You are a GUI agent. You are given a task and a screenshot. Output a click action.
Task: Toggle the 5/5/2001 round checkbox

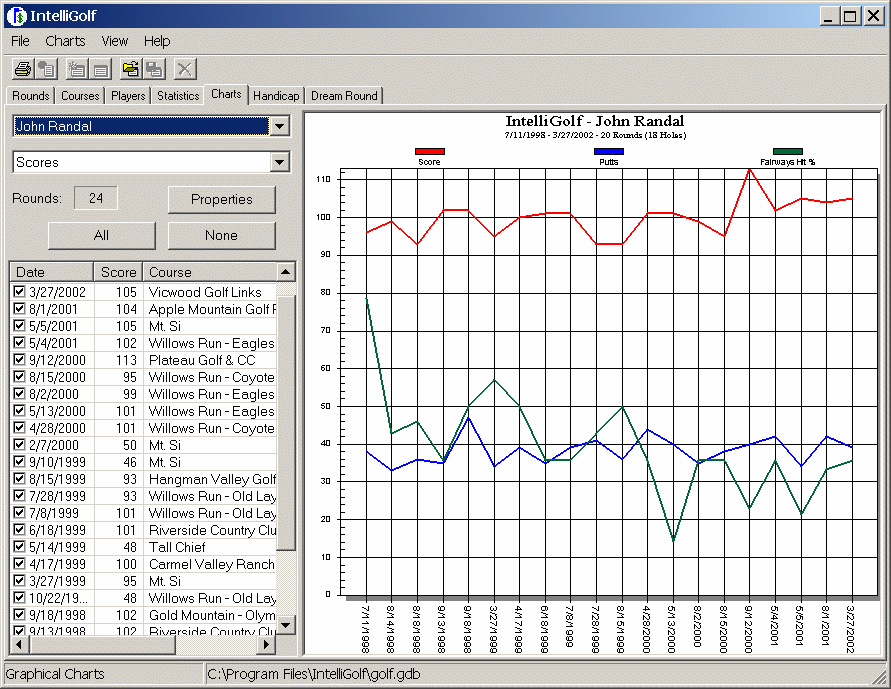pos(19,325)
